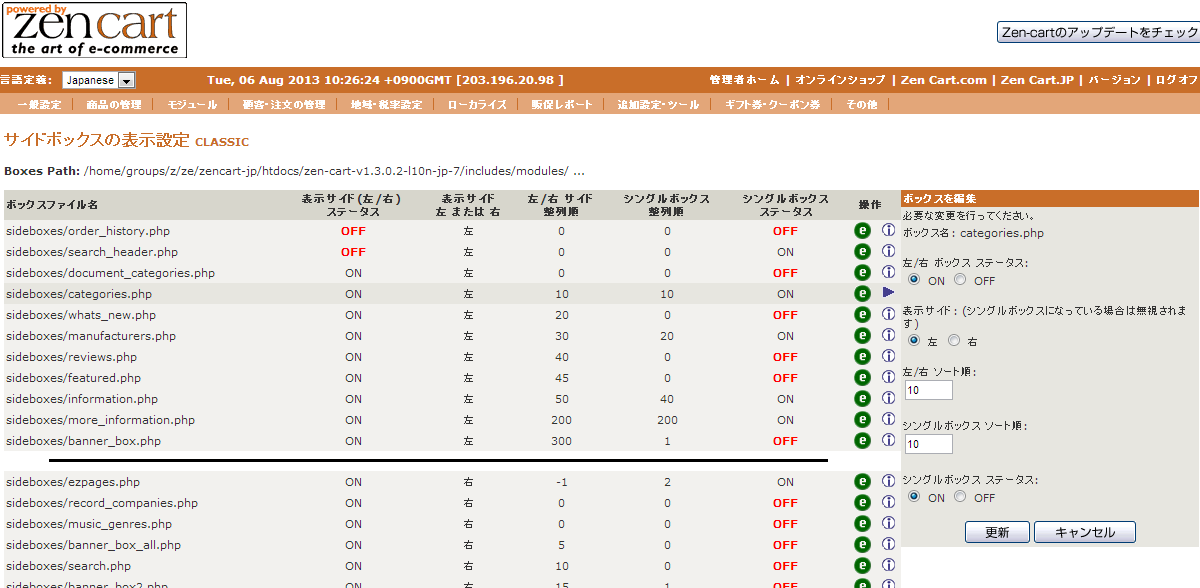Click the キャンセル button
The height and width of the screenshot is (588, 1200).
click(1084, 532)
